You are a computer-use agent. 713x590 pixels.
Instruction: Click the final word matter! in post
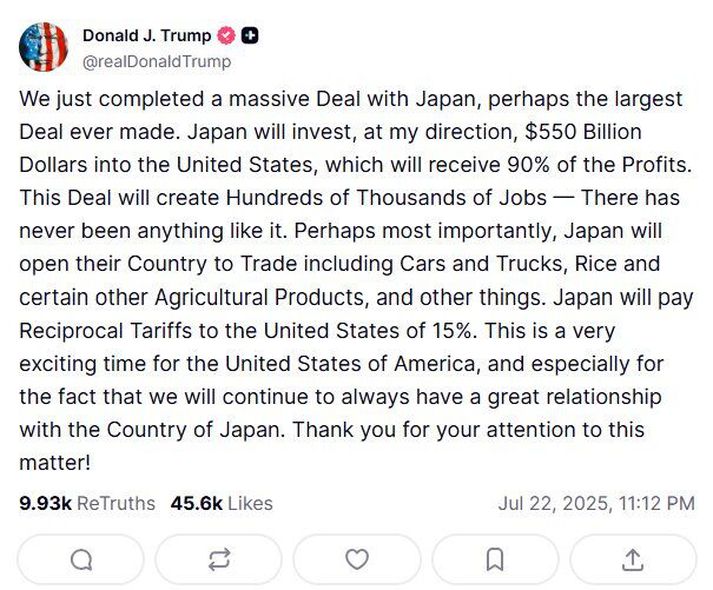[x=55, y=463]
